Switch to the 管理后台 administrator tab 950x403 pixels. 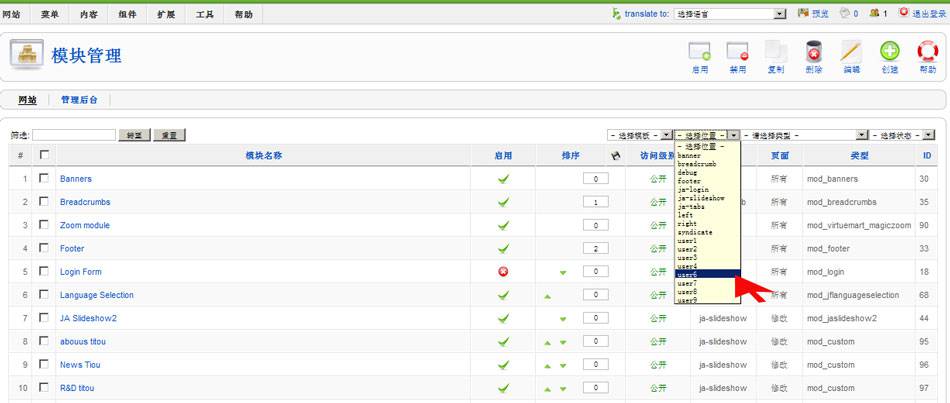point(79,100)
